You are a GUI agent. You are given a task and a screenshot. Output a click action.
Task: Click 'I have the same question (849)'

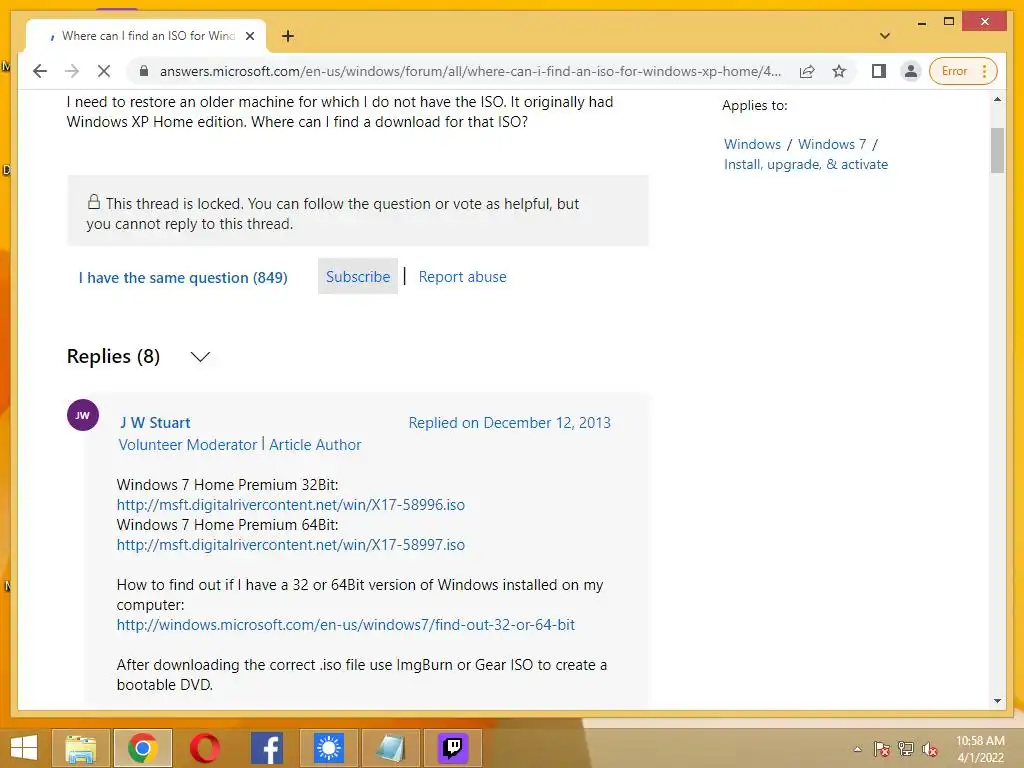pyautogui.click(x=183, y=278)
